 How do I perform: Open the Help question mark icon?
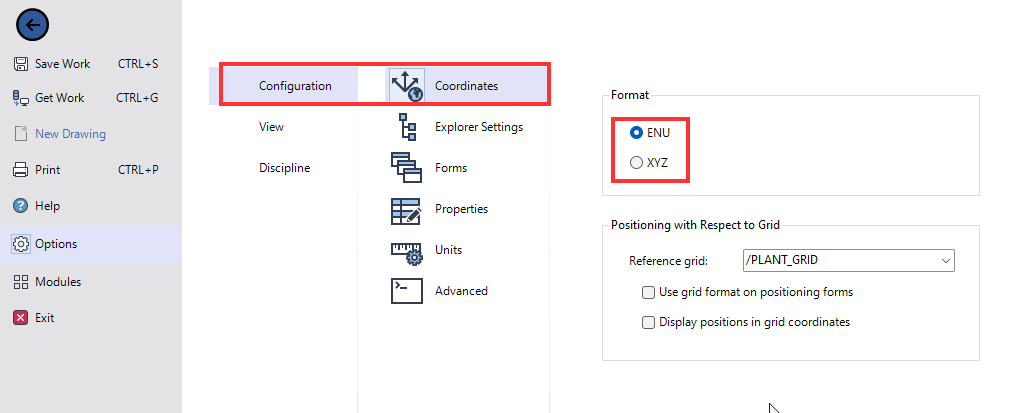click(21, 206)
